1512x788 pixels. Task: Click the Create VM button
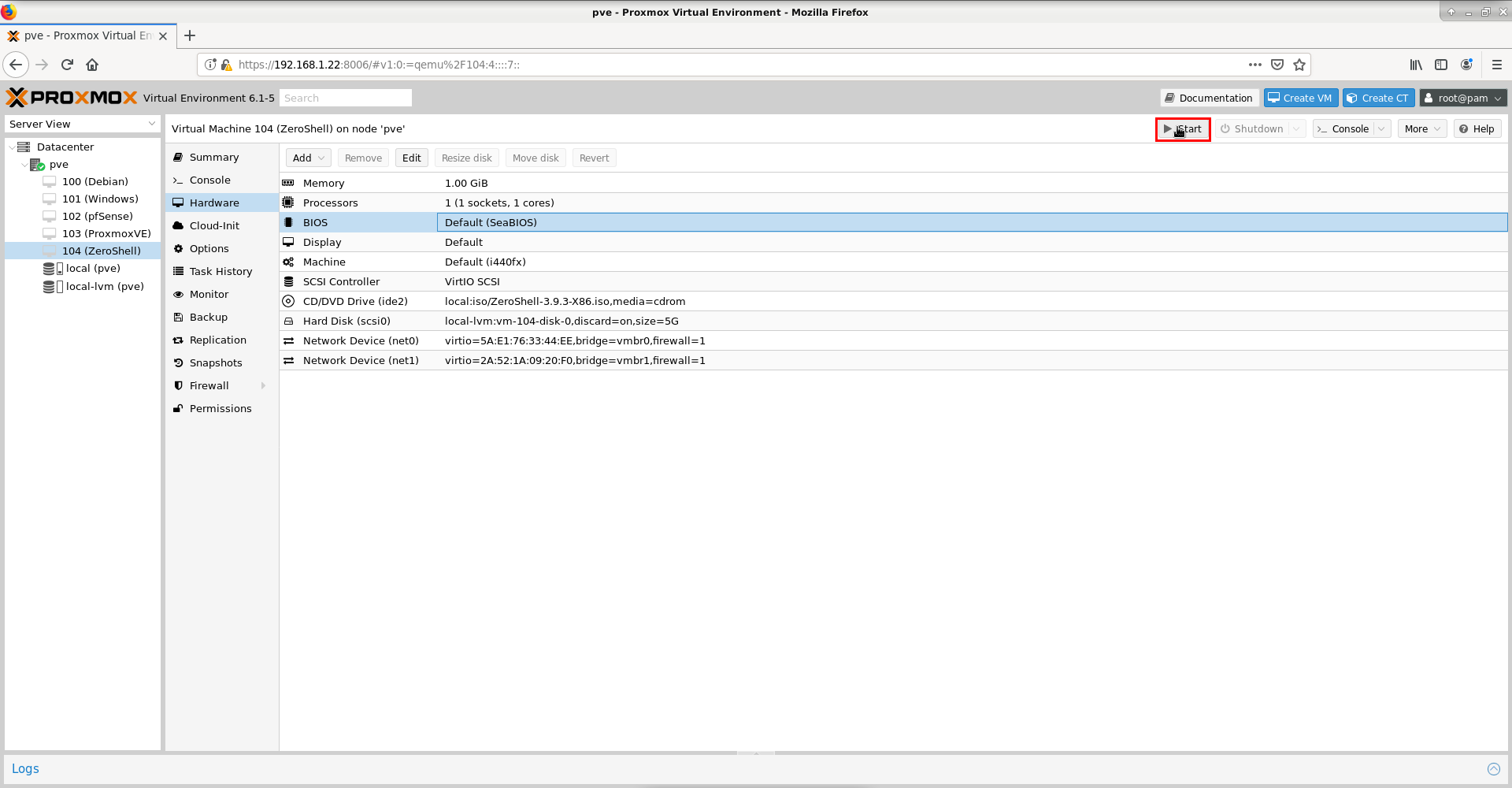1301,98
